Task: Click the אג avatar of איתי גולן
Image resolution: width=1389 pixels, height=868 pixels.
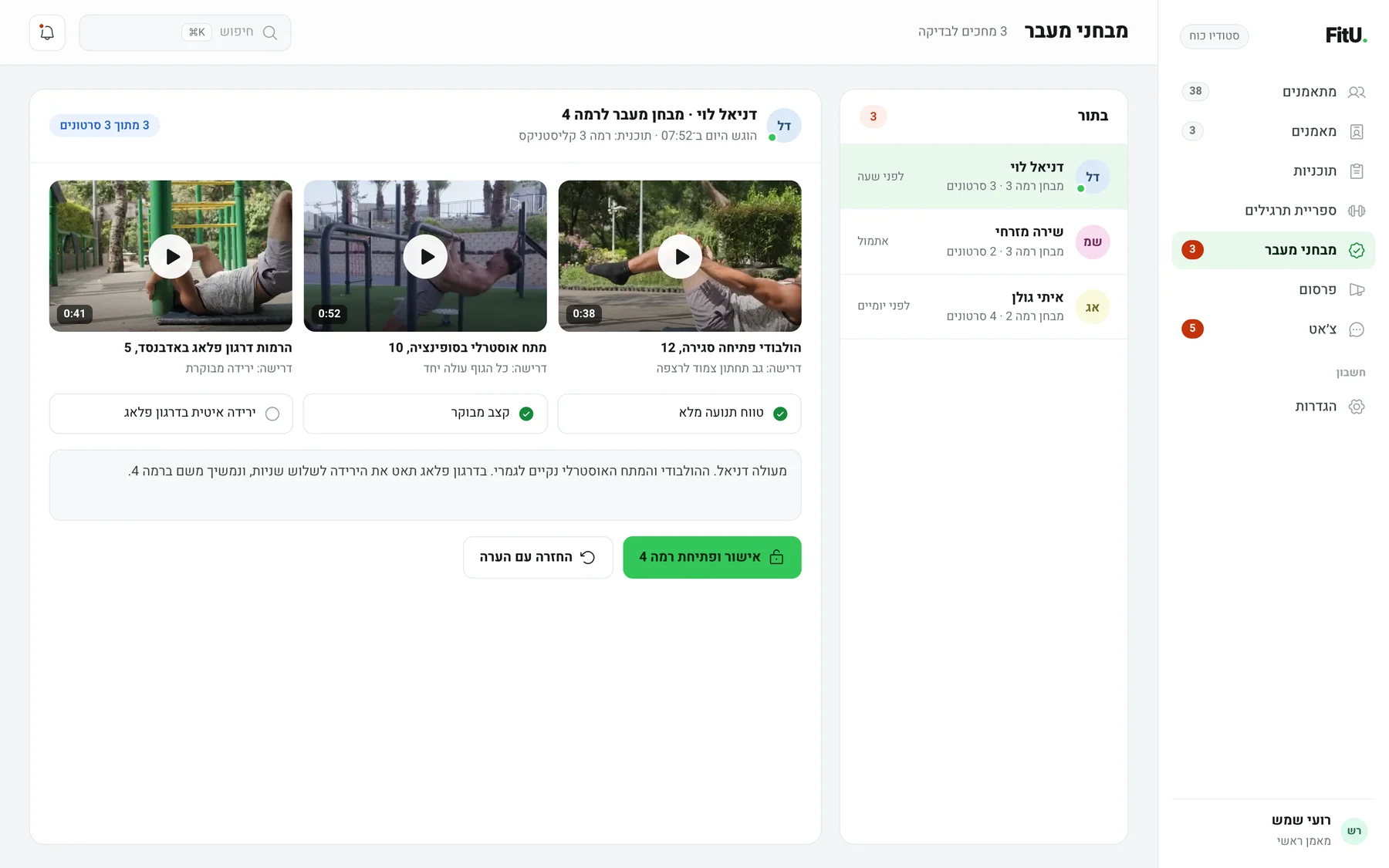Action: point(1093,307)
